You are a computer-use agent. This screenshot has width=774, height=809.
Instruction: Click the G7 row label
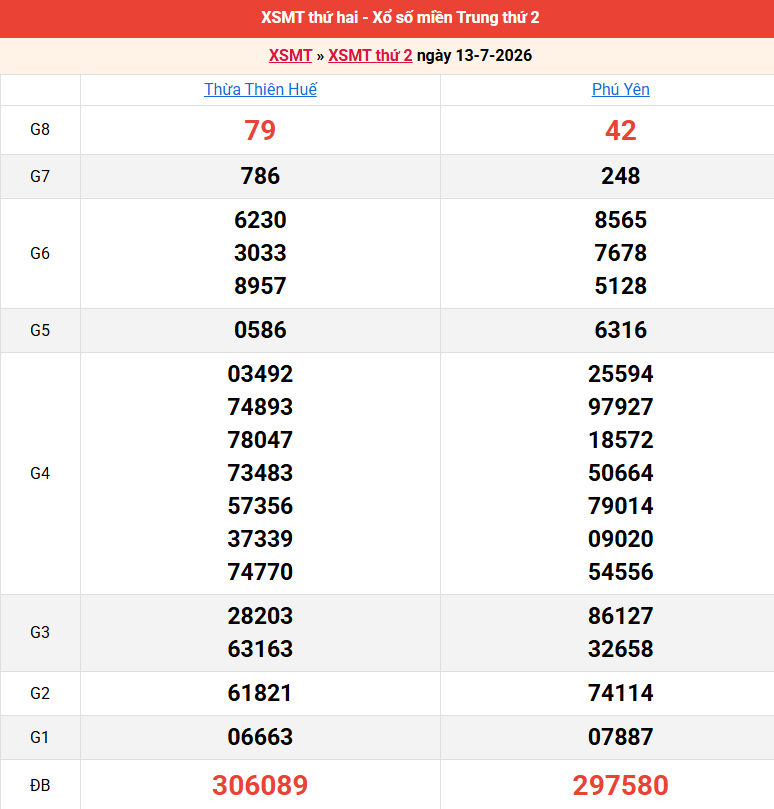pos(40,176)
